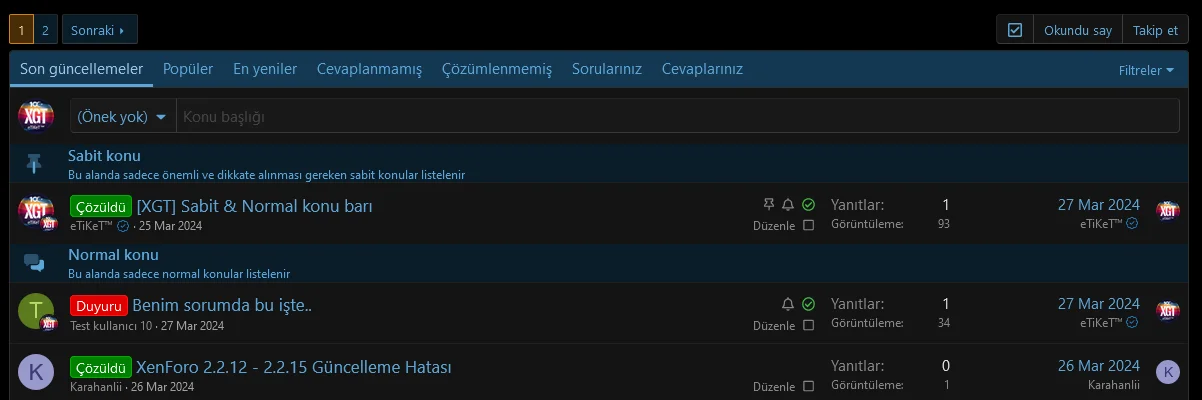Click the red Duyuru prefix label
1202x400 pixels.
tap(98, 305)
